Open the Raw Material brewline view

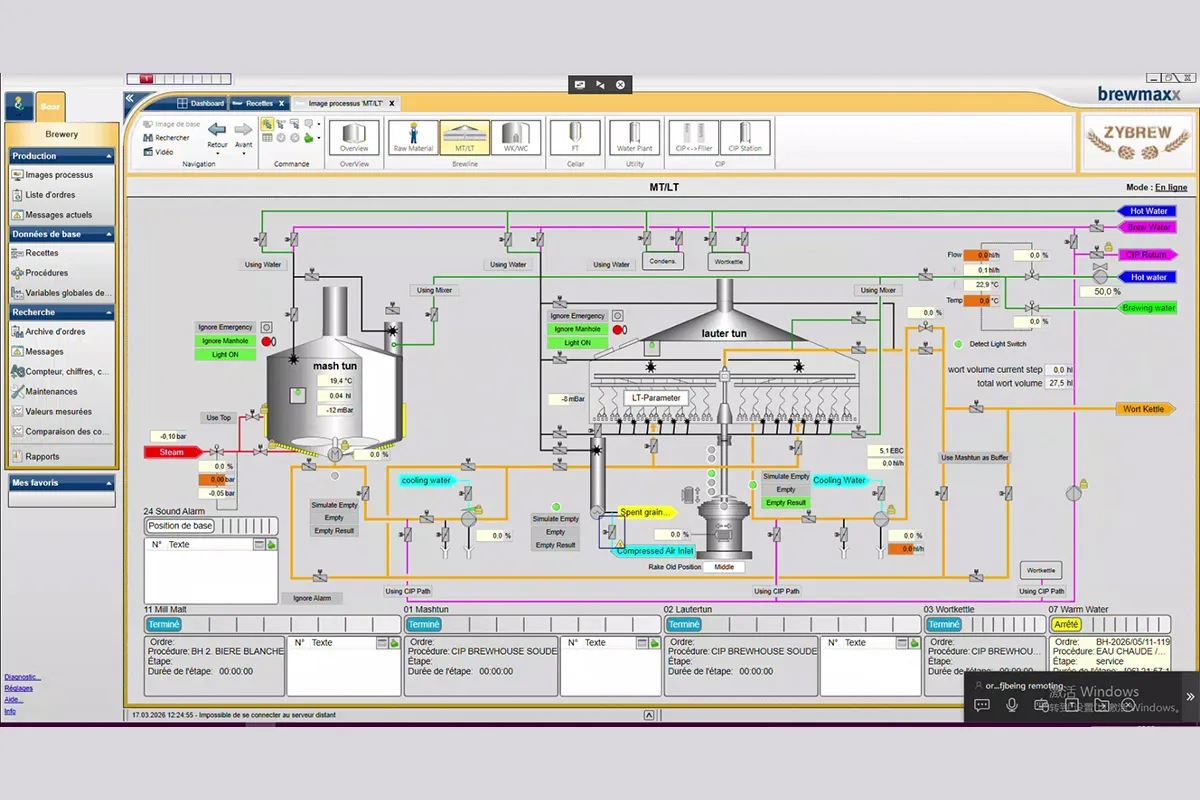coord(413,137)
